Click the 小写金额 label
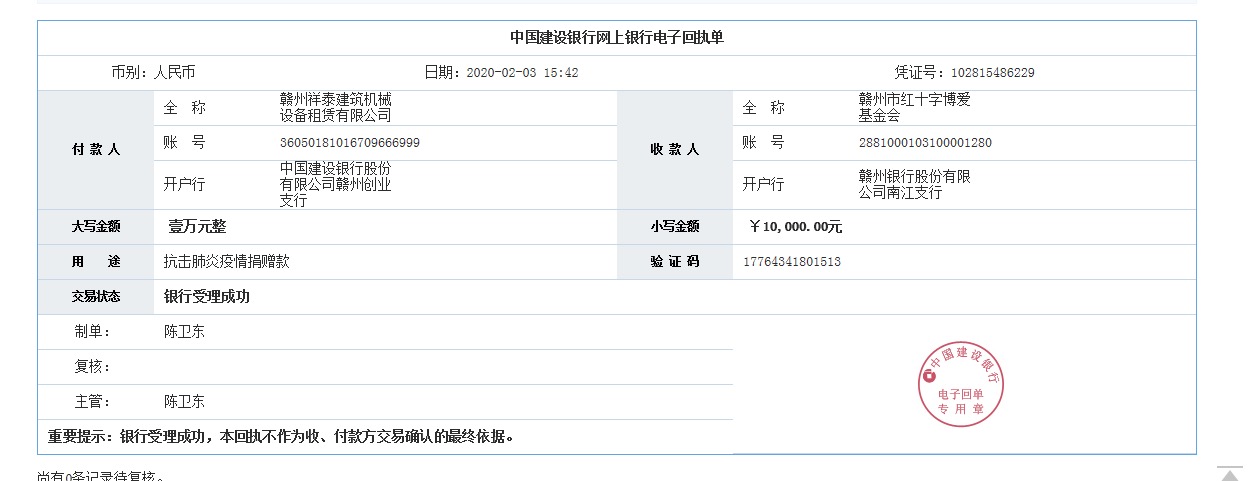 pyautogui.click(x=675, y=227)
